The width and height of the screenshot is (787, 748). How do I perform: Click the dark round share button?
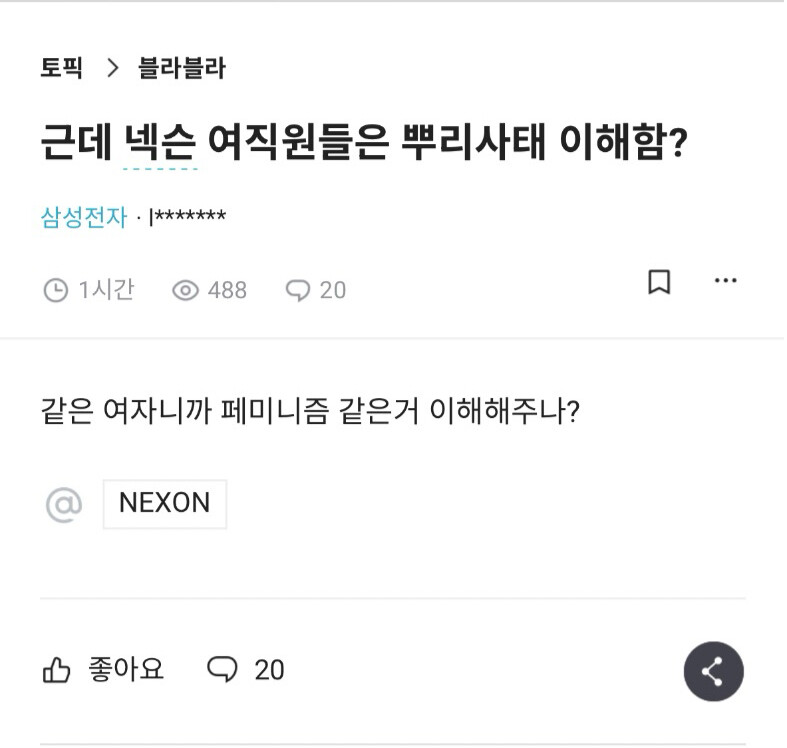[713, 671]
